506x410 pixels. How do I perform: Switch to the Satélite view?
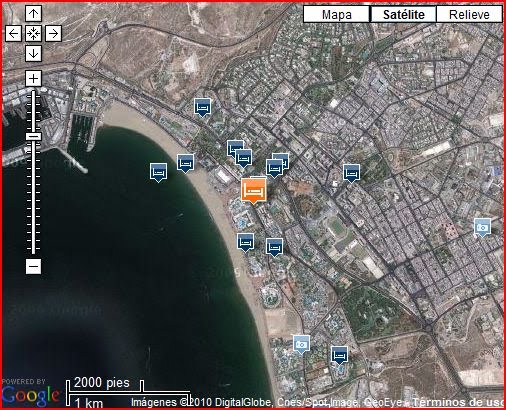coord(404,14)
